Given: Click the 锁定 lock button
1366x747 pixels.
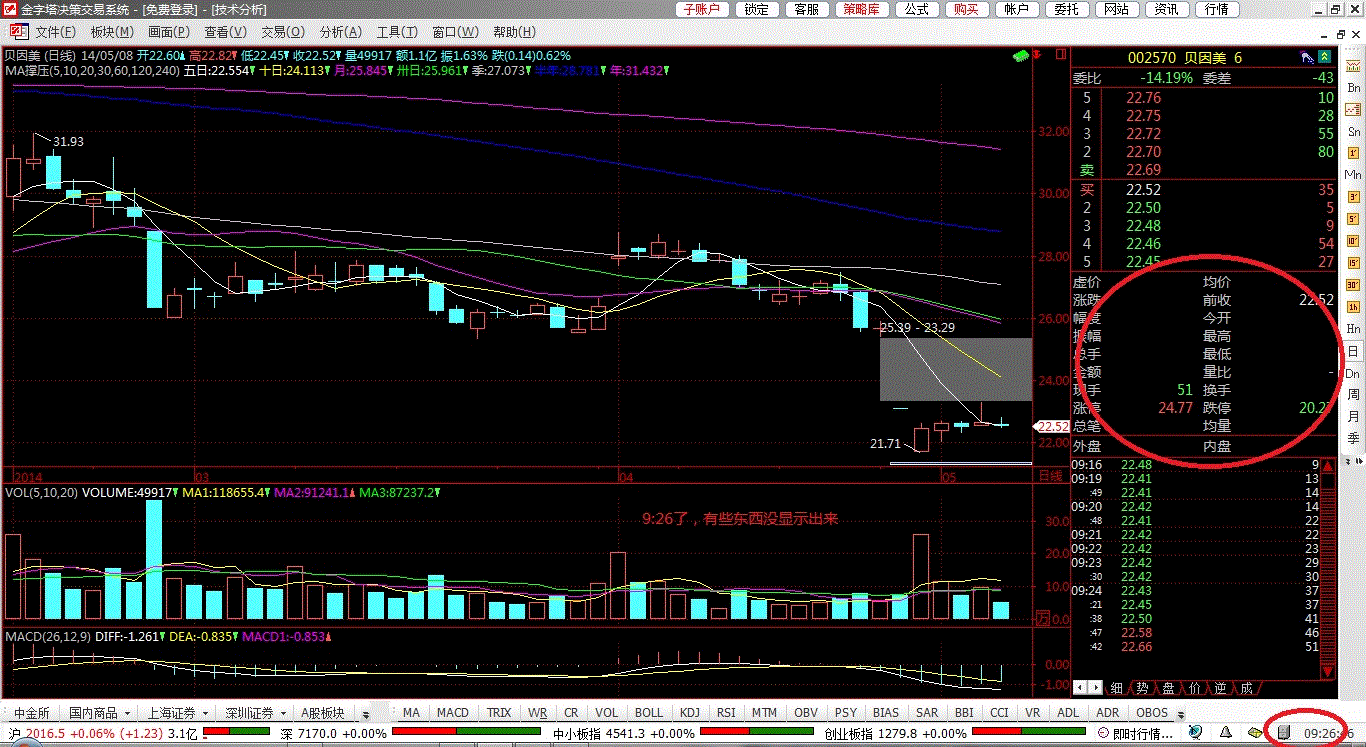Looking at the screenshot, I should click(758, 9).
